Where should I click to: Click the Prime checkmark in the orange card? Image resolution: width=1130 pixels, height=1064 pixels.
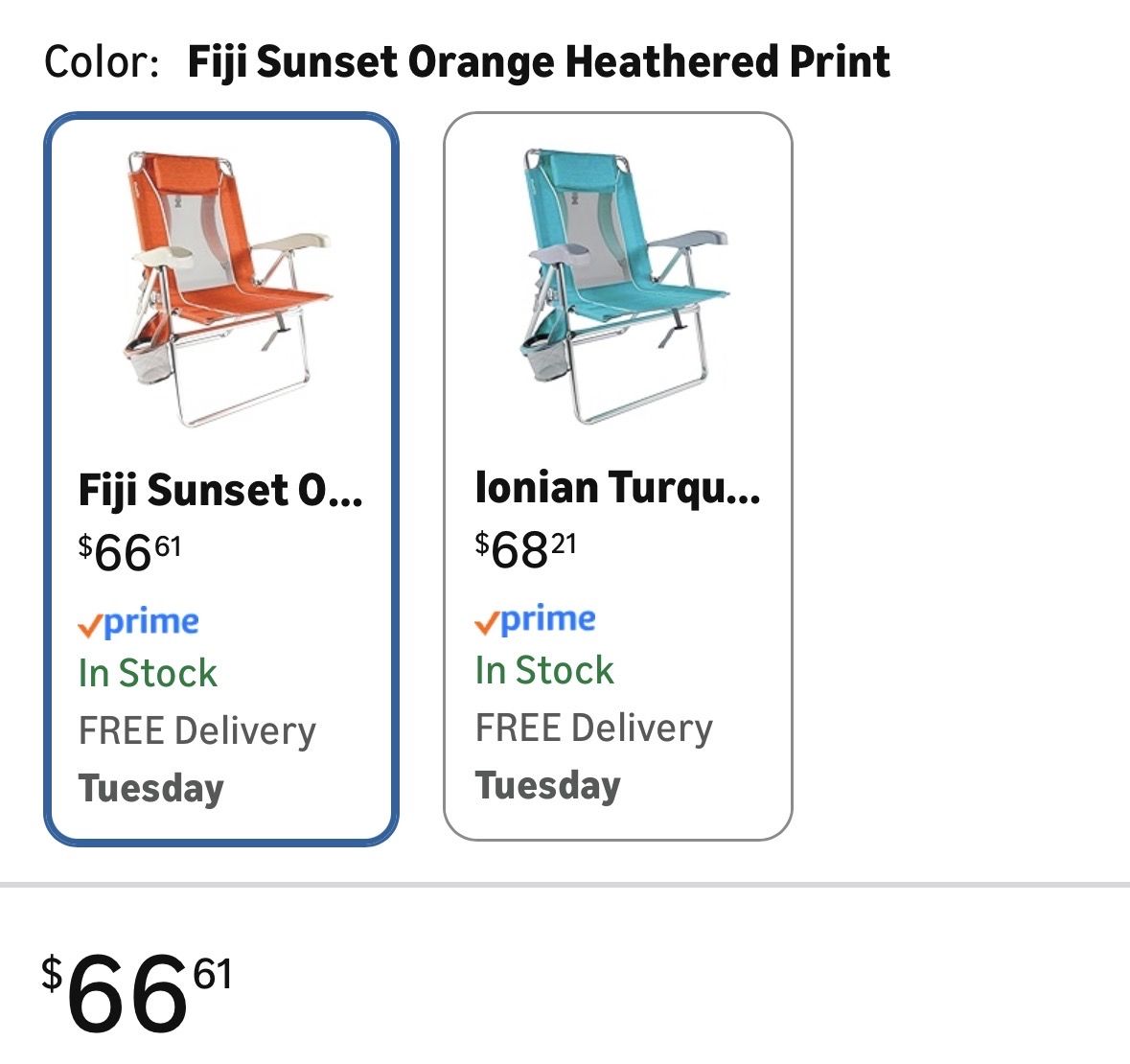(x=88, y=627)
